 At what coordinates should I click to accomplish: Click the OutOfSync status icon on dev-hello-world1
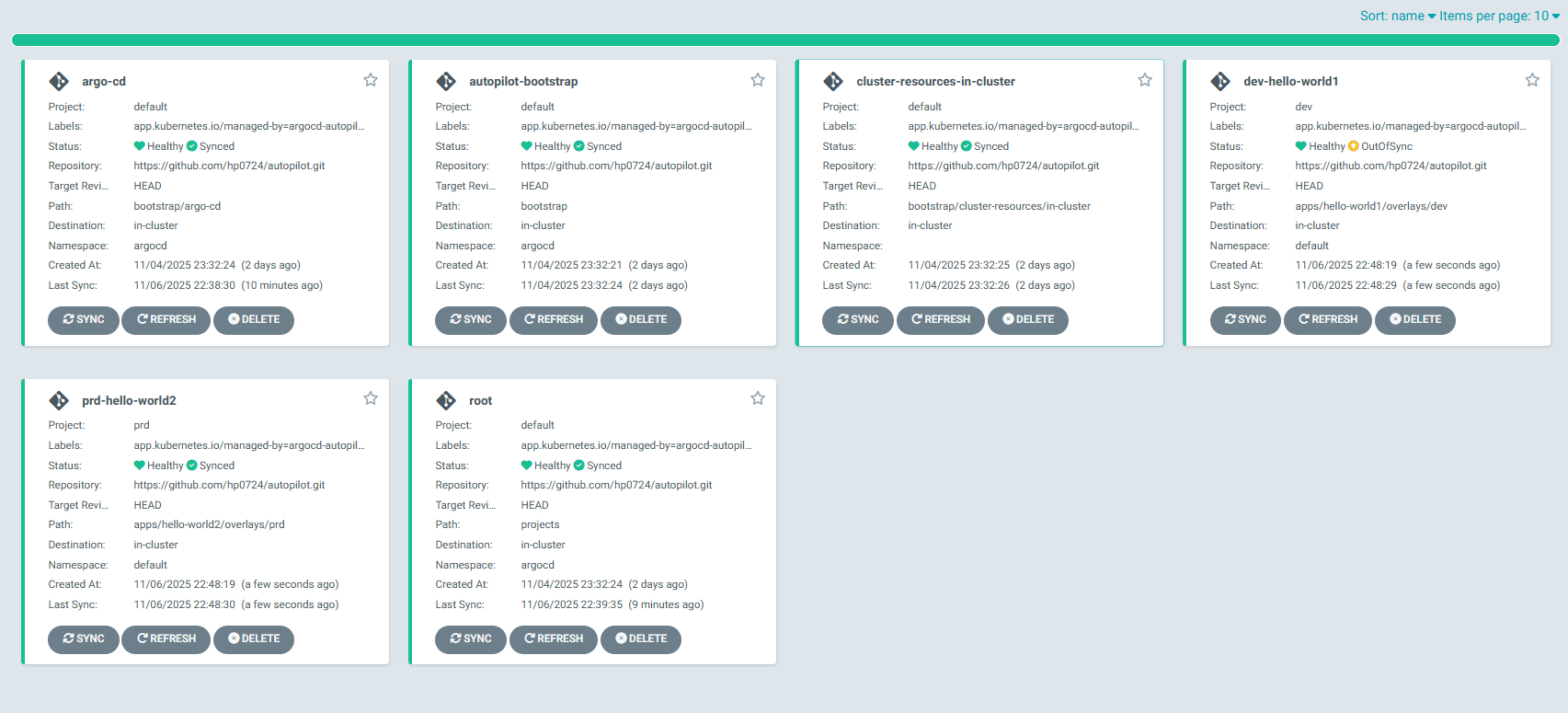click(1354, 146)
